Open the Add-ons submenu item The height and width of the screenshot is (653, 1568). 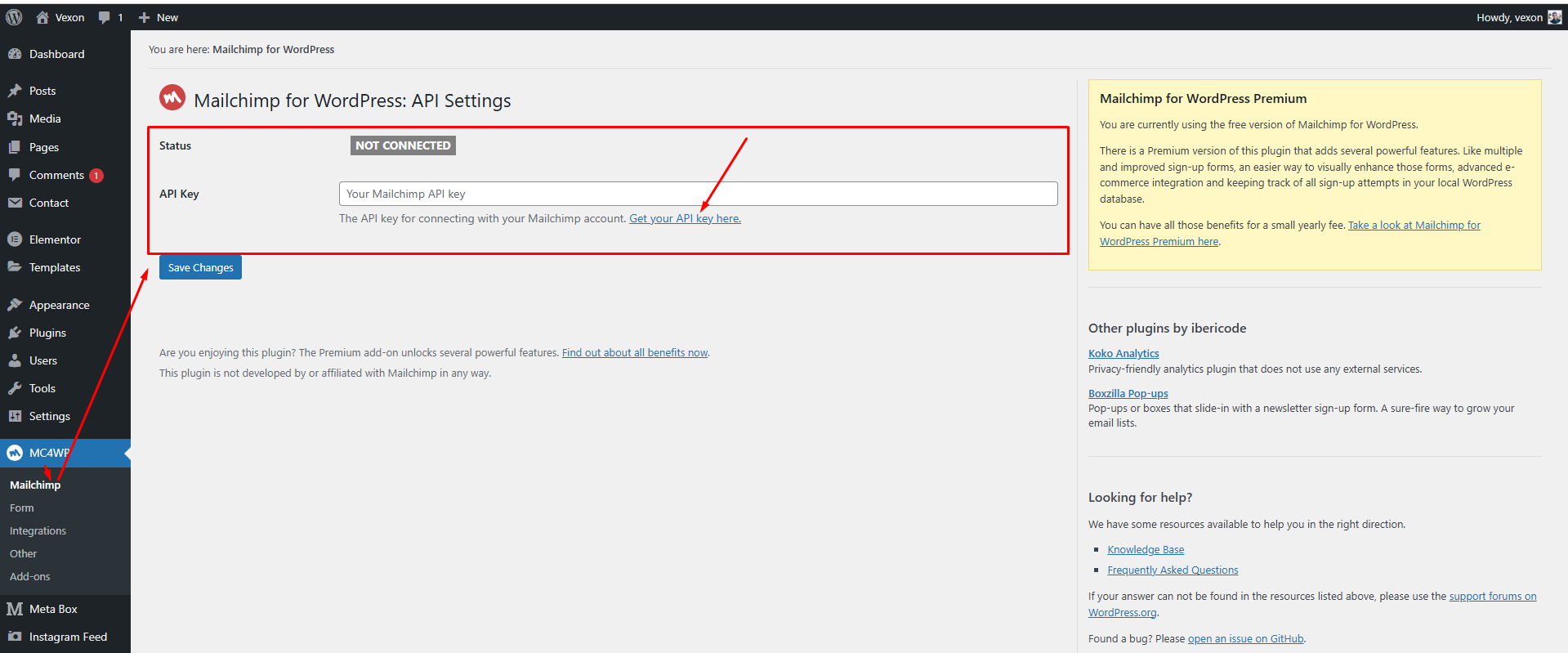[x=30, y=576]
